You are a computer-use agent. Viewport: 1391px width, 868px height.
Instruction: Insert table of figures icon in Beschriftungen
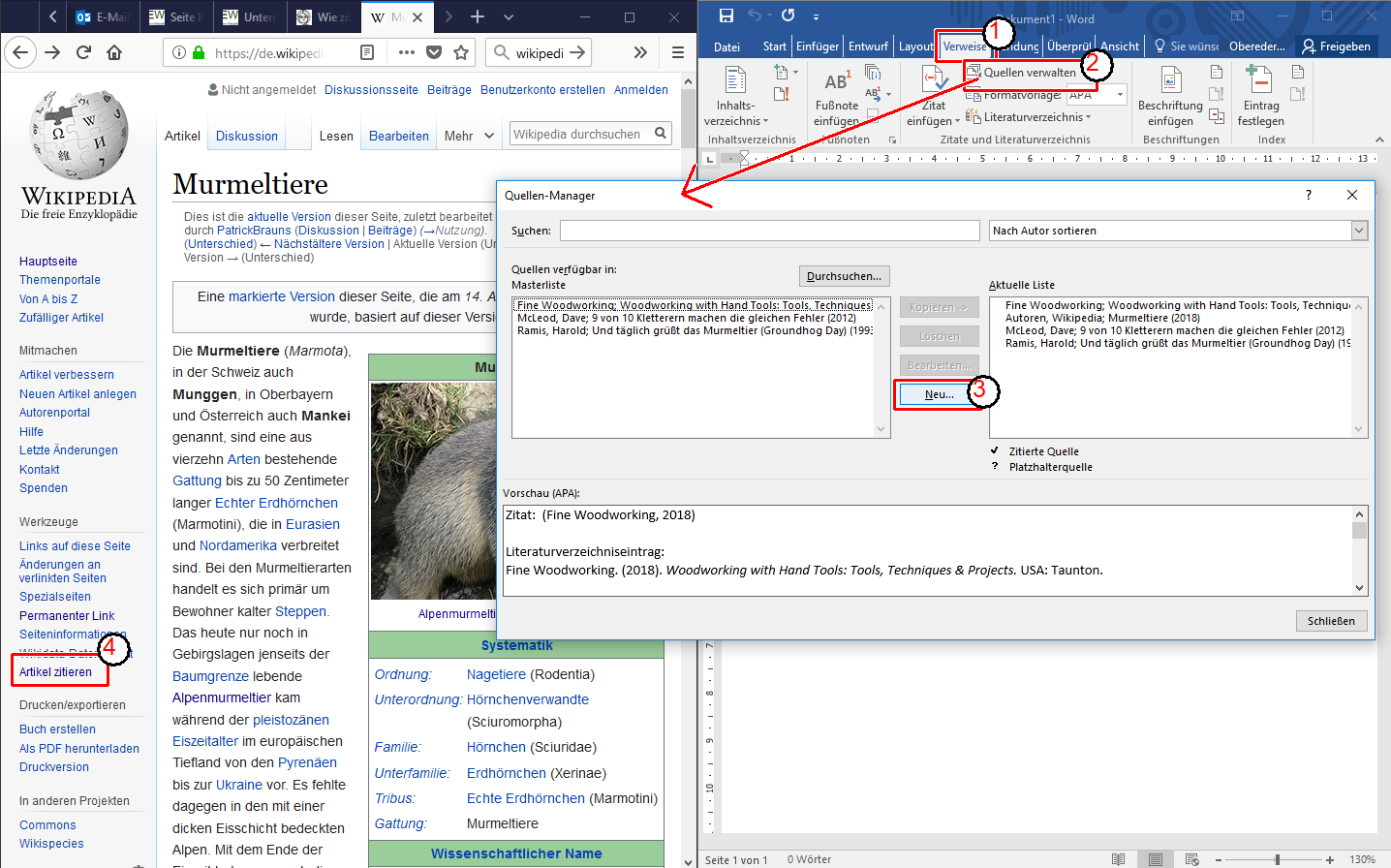point(1217,73)
